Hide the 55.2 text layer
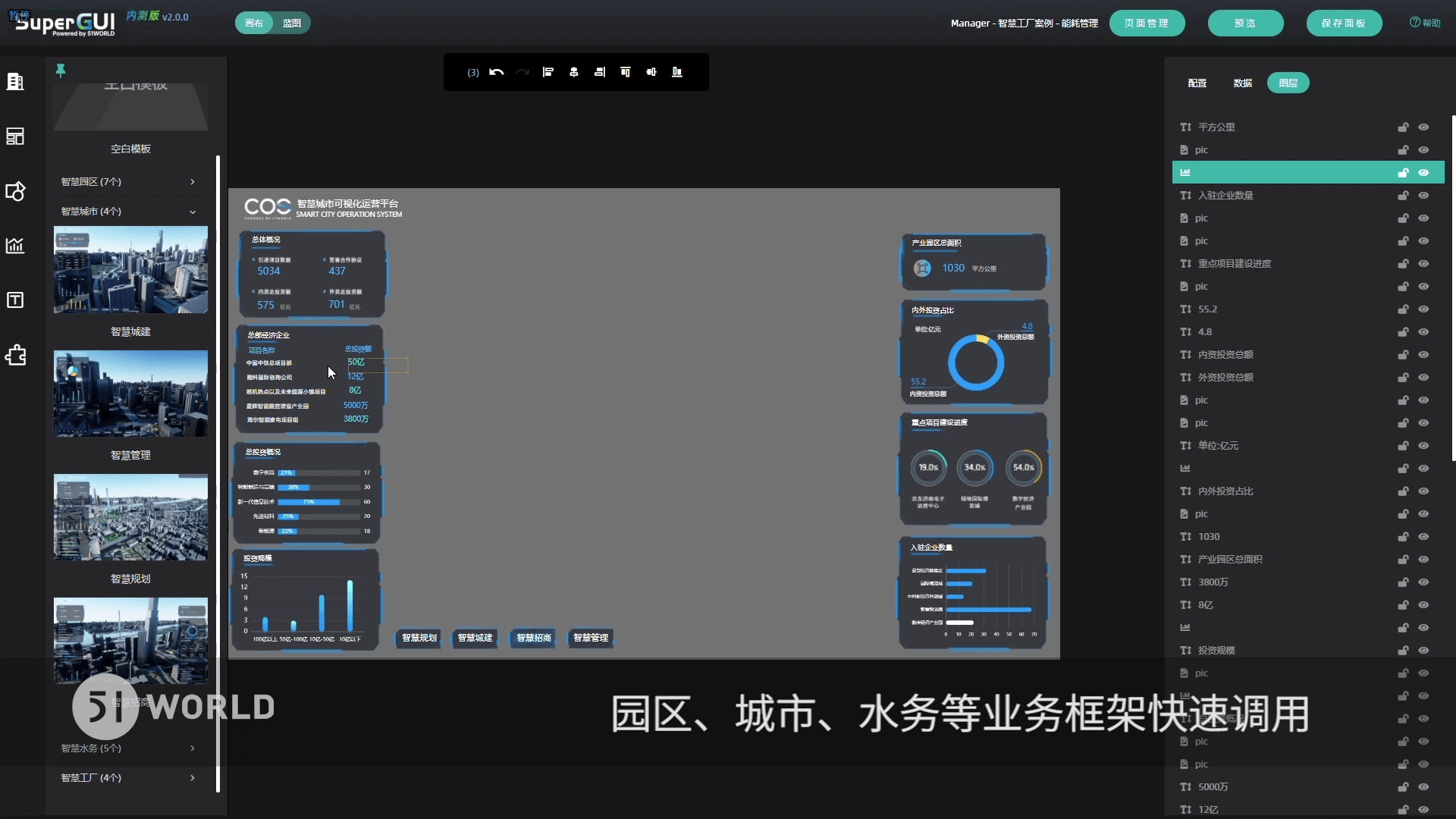Screen dimensions: 1456x819 point(1423,309)
